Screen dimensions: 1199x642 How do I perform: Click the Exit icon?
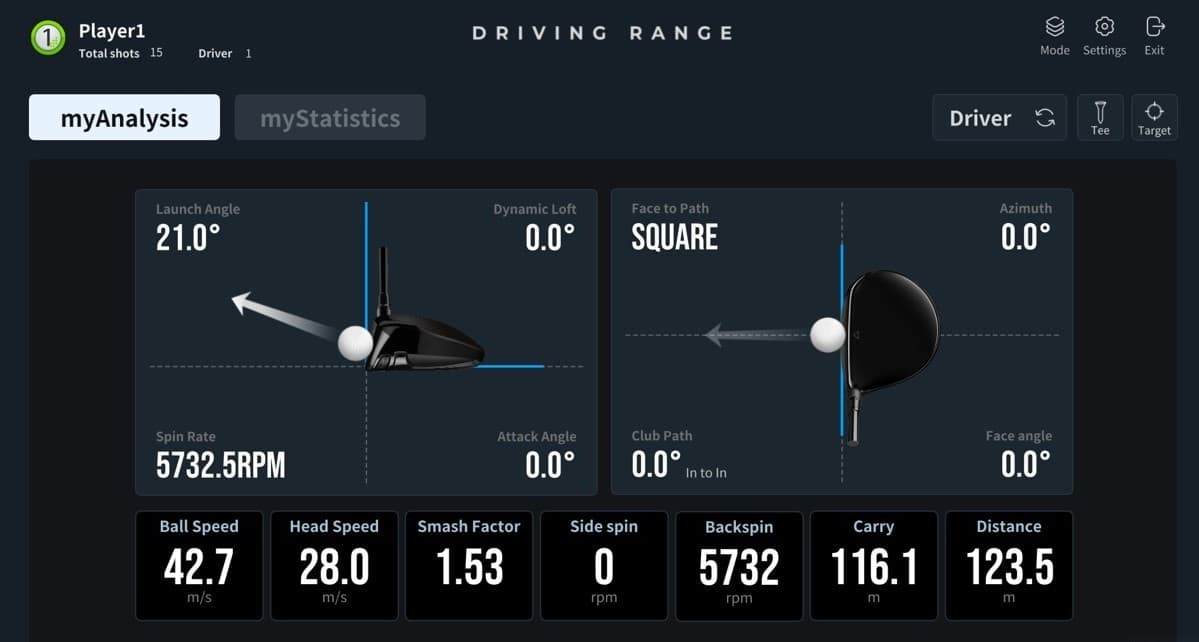[1154, 28]
